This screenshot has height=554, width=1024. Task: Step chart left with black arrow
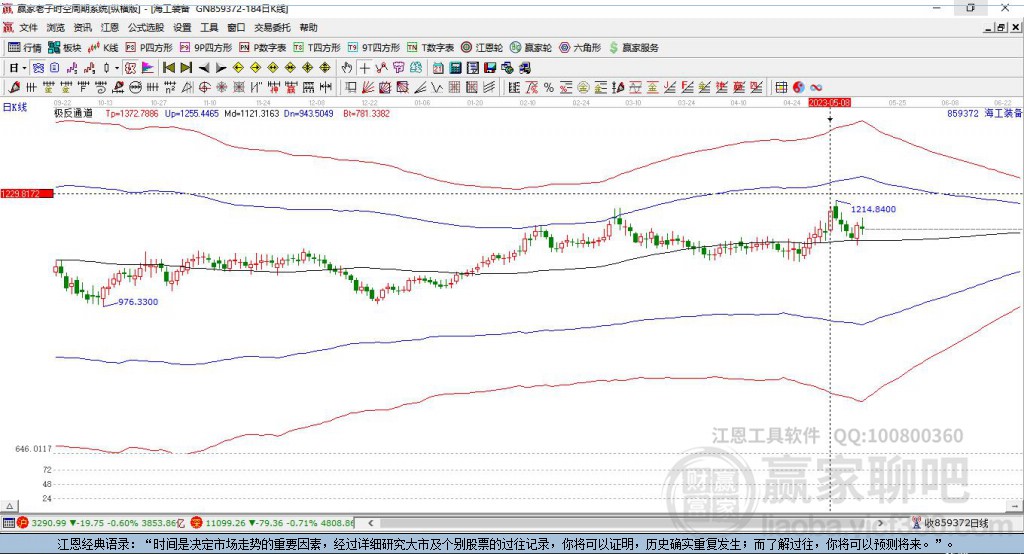pos(204,68)
